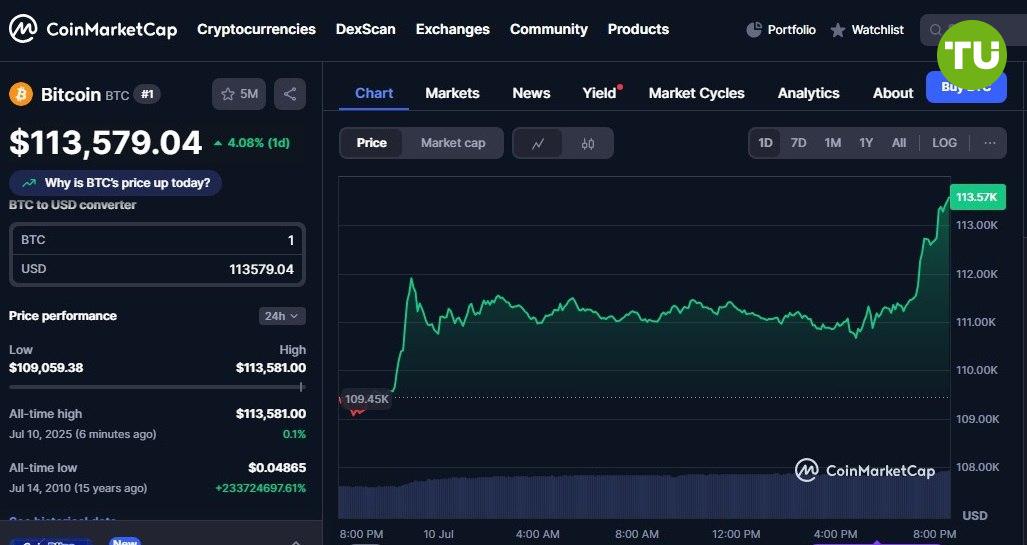Click the Bitcoin coin icon
Screen dimensions: 1027x545
[x=21, y=94]
